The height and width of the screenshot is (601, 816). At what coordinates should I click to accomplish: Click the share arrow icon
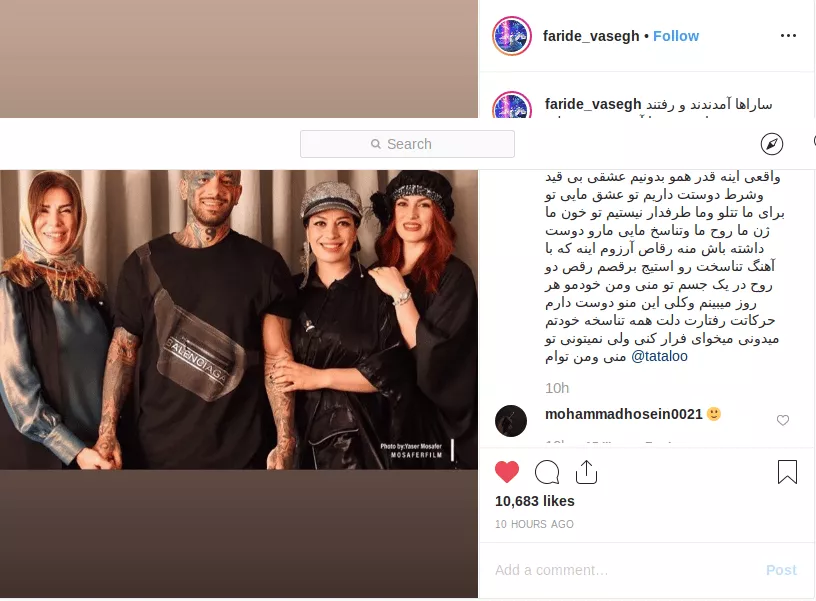tap(586, 472)
